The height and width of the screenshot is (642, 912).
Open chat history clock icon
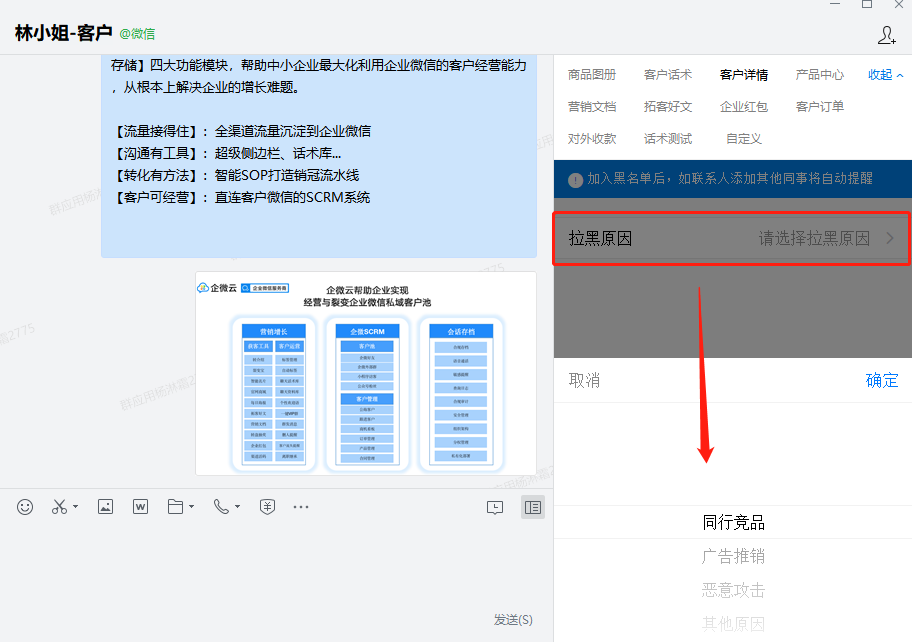(495, 507)
